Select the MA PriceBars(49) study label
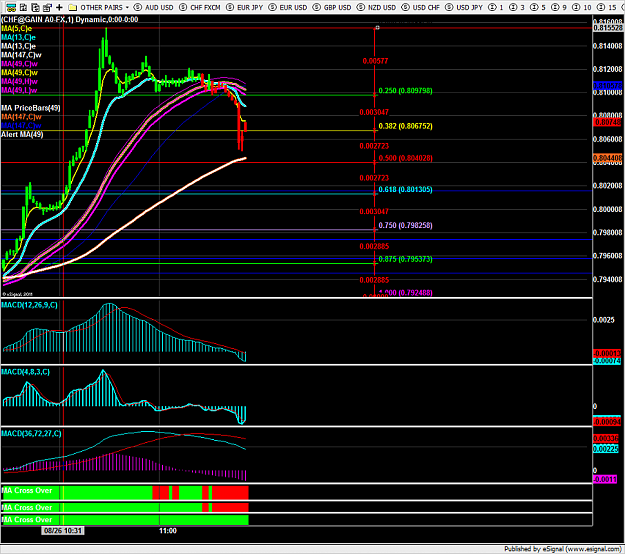The image size is (625, 554). click(x=31, y=108)
